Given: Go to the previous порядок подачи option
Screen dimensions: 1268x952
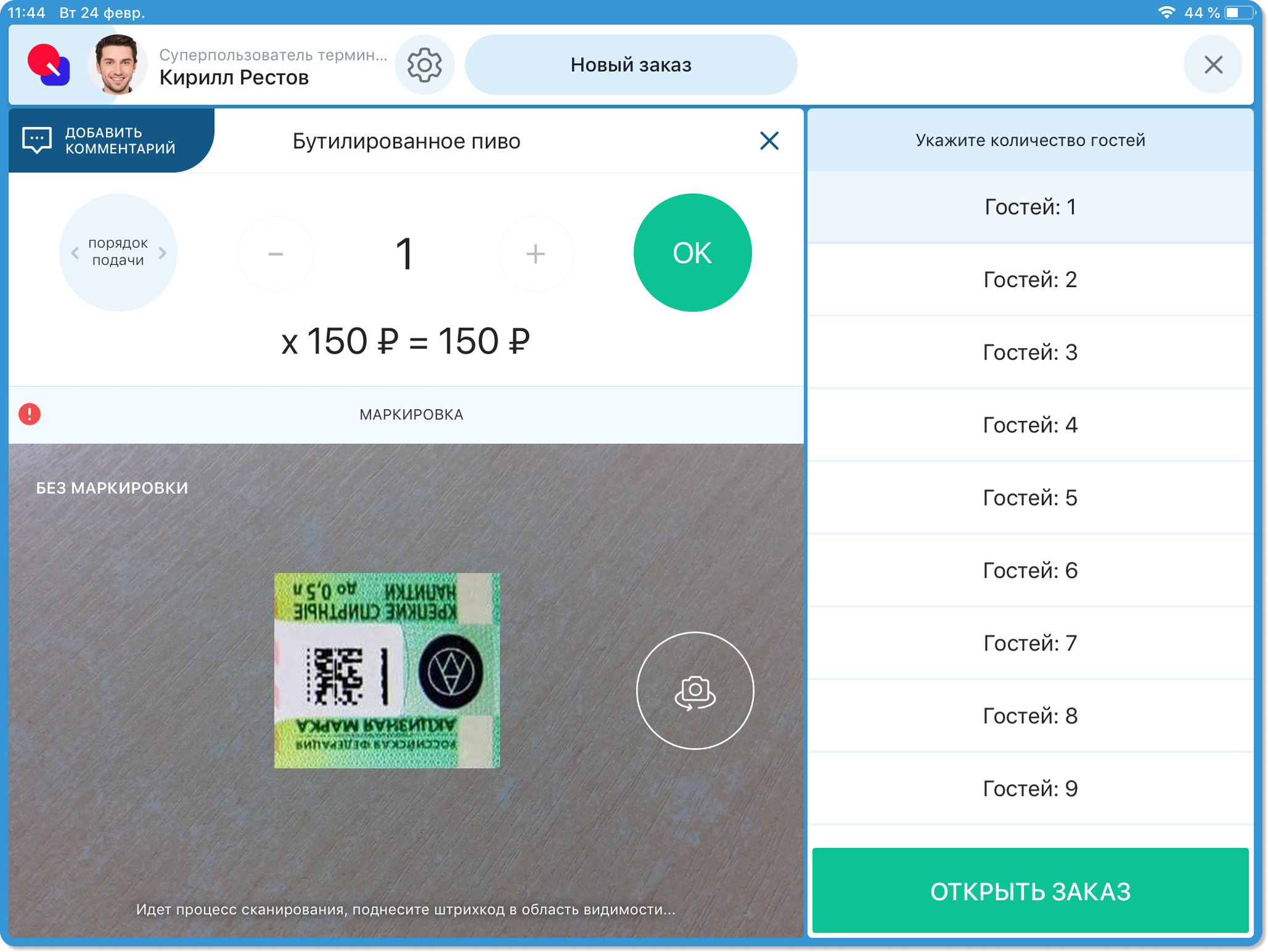Looking at the screenshot, I should pos(75,253).
